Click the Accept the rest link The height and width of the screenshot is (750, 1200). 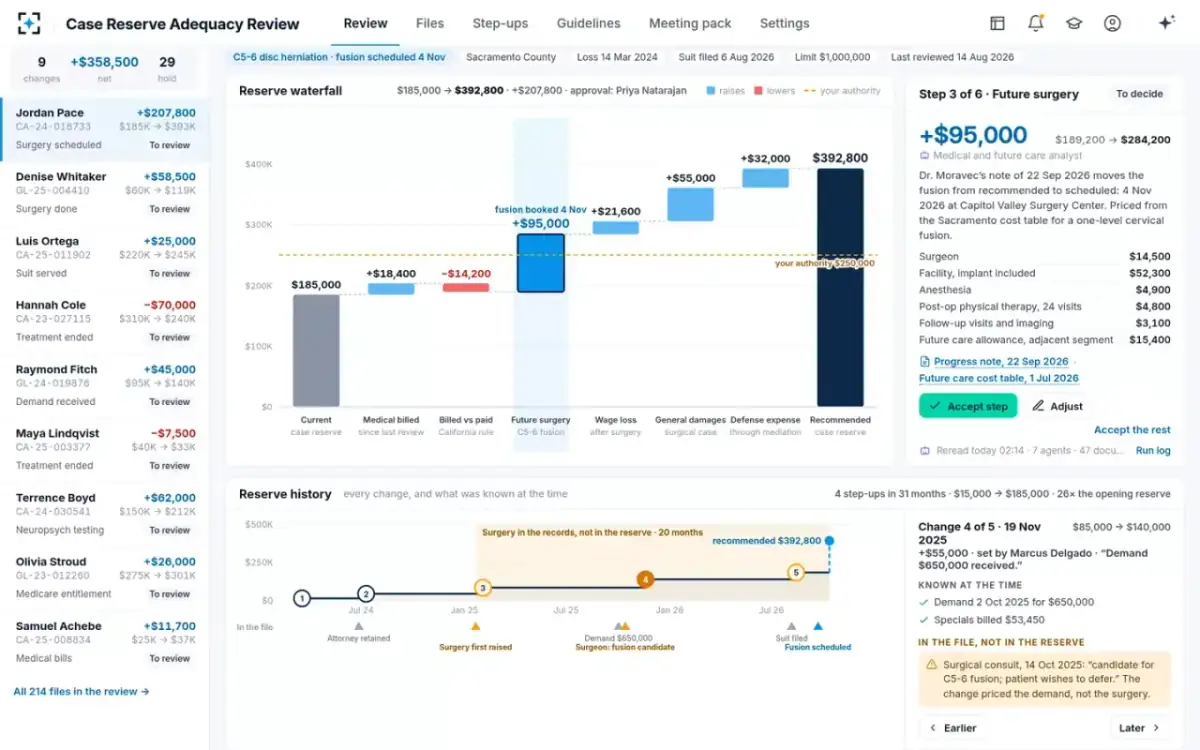pos(1132,430)
